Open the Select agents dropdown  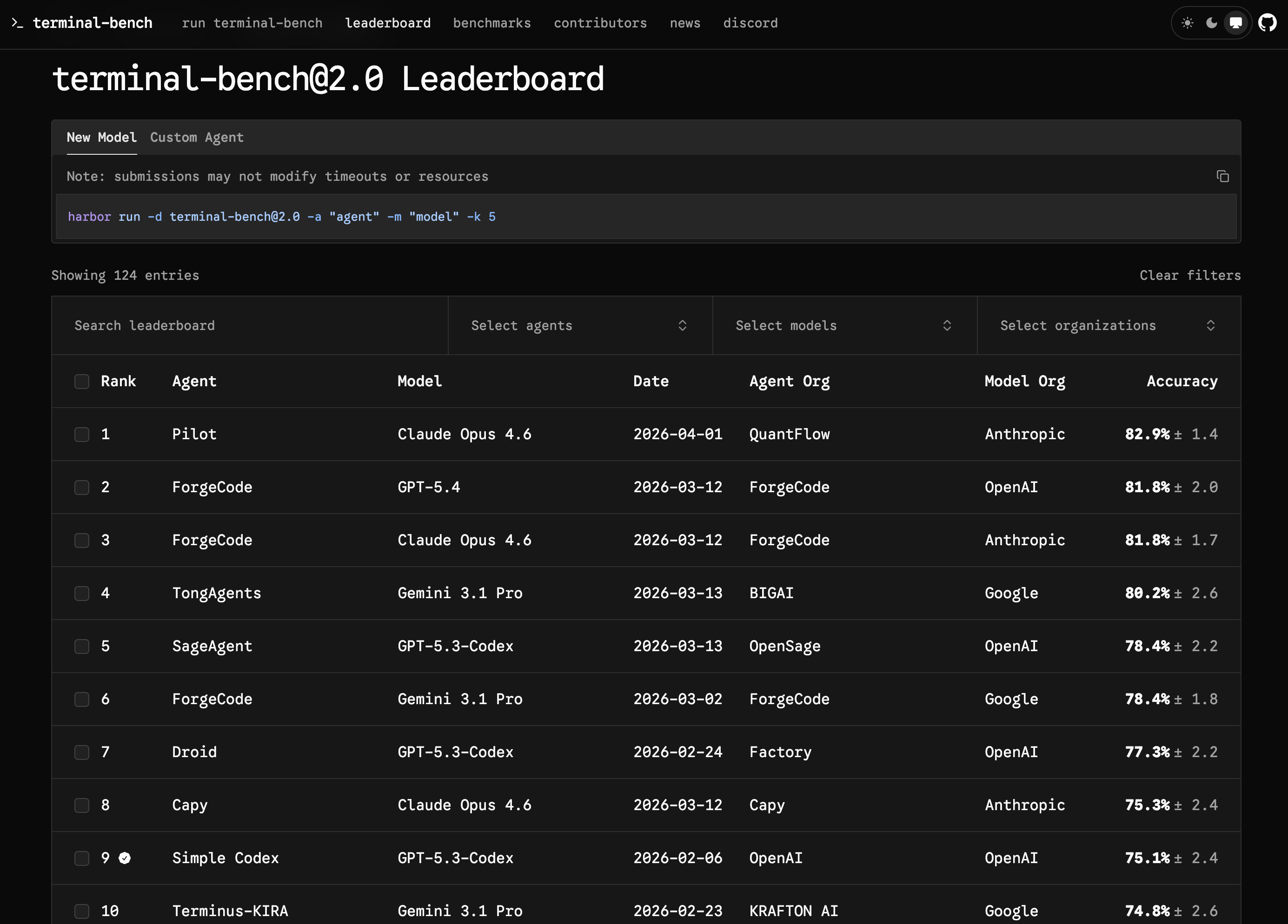coord(580,325)
